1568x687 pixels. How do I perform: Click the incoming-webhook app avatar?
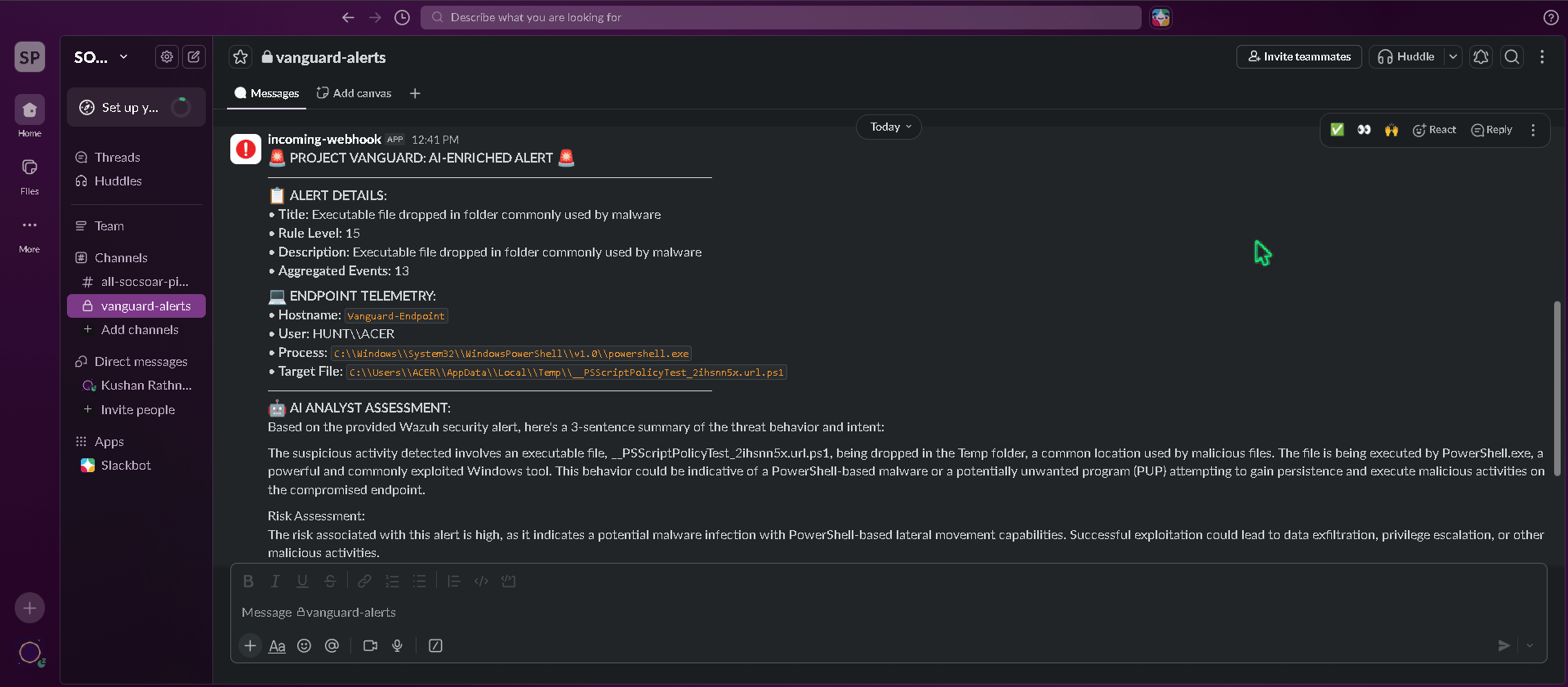246,149
